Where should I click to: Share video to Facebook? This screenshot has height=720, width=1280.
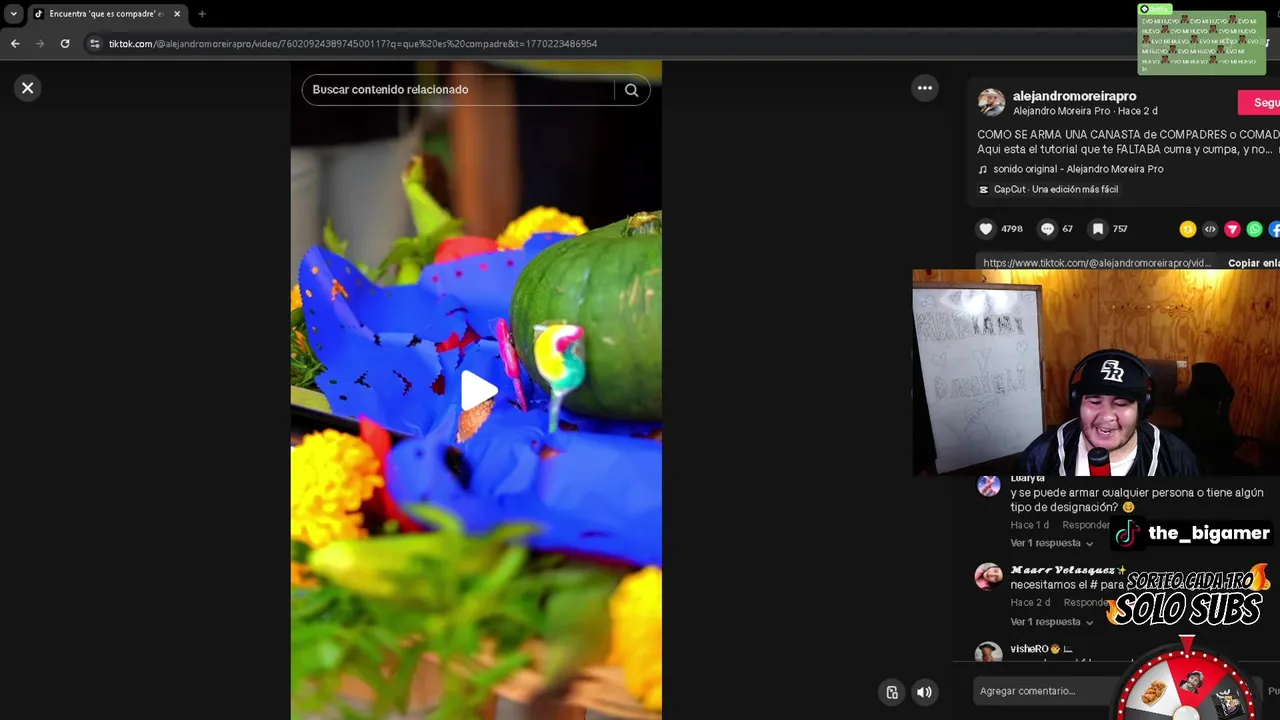pyautogui.click(x=1275, y=229)
